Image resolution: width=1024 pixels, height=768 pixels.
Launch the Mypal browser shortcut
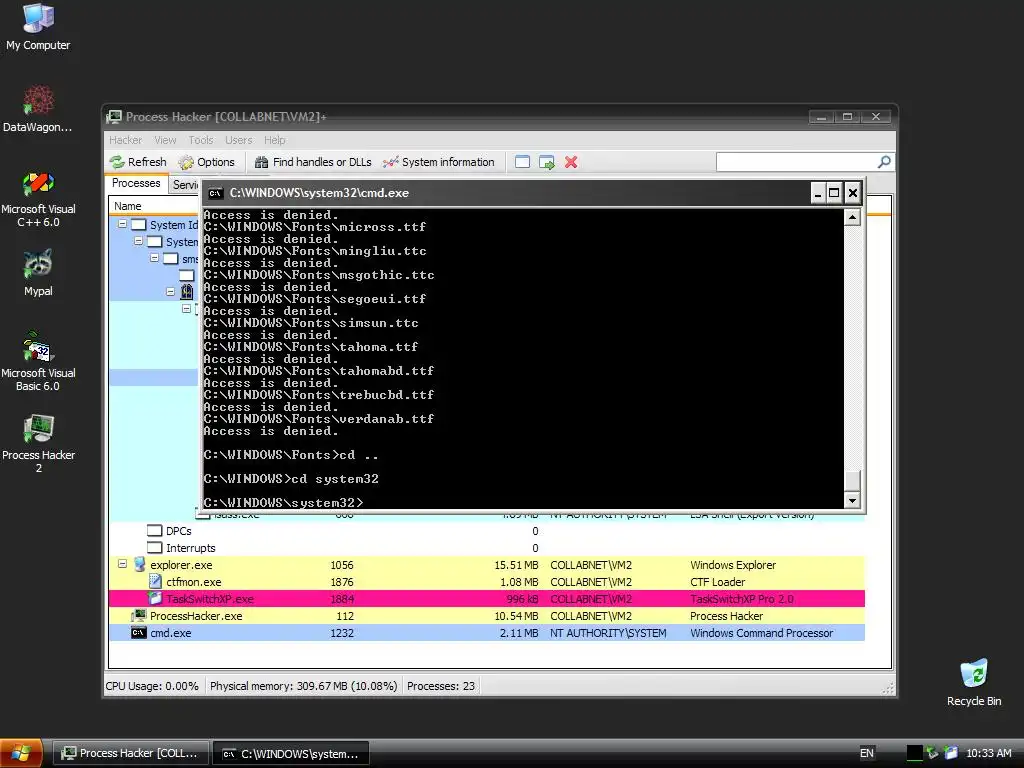[38, 273]
